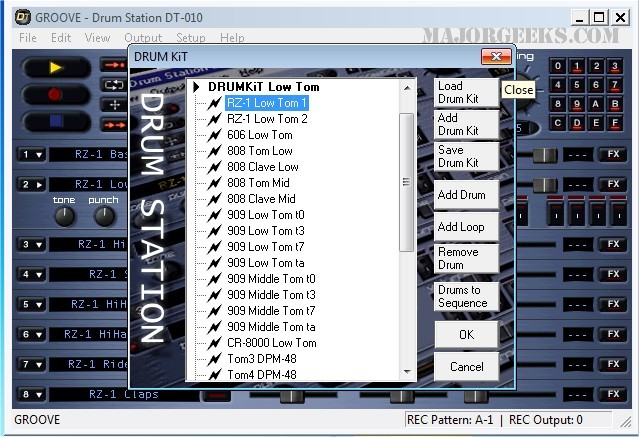
Task: Open the Setup menu
Action: coord(191,38)
